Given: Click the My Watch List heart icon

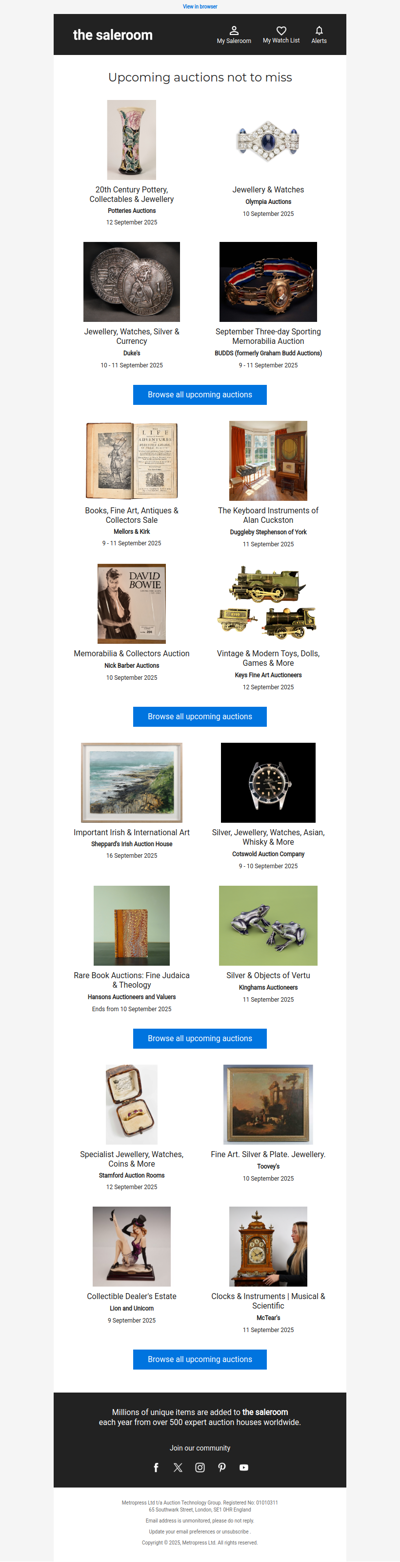Looking at the screenshot, I should point(281,31).
